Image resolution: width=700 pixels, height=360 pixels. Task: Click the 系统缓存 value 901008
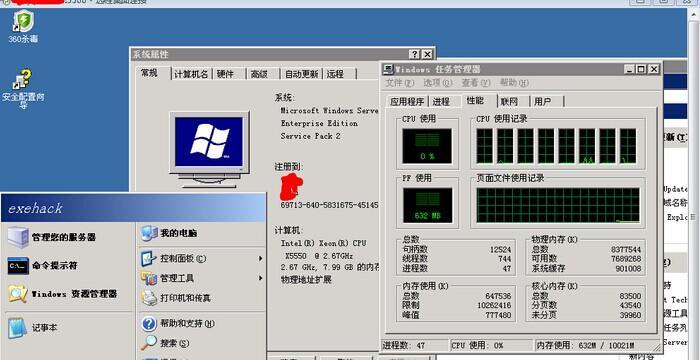pos(628,268)
